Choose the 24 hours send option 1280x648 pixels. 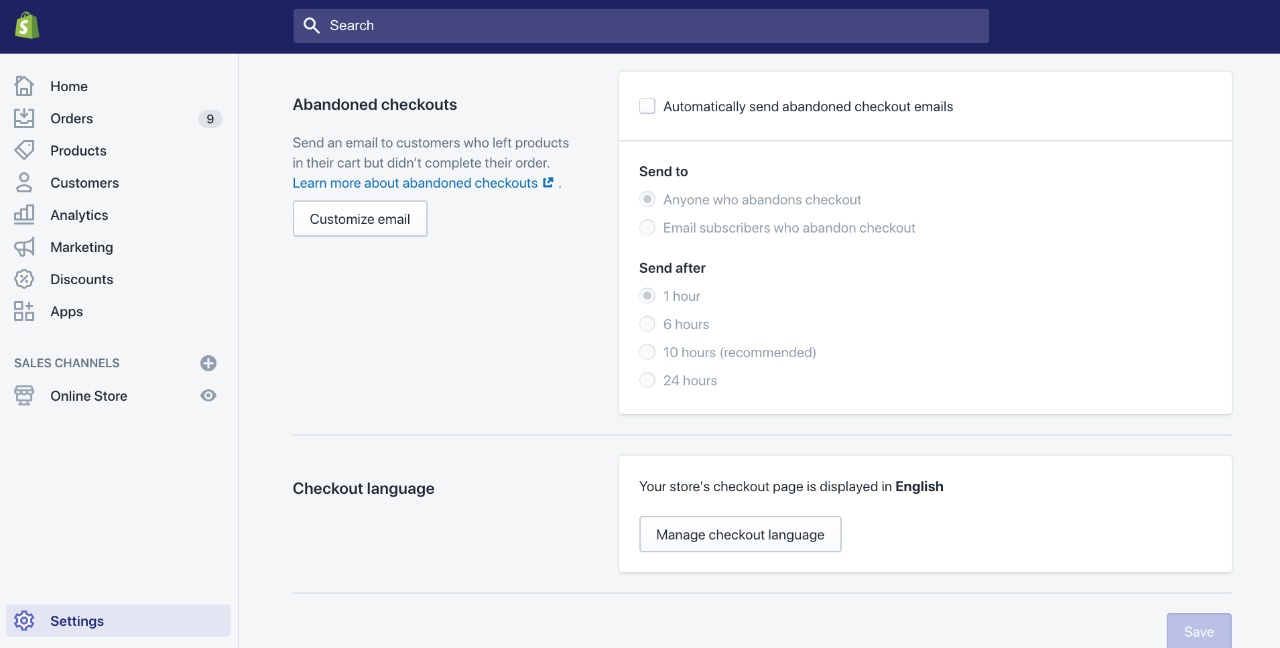pos(647,380)
